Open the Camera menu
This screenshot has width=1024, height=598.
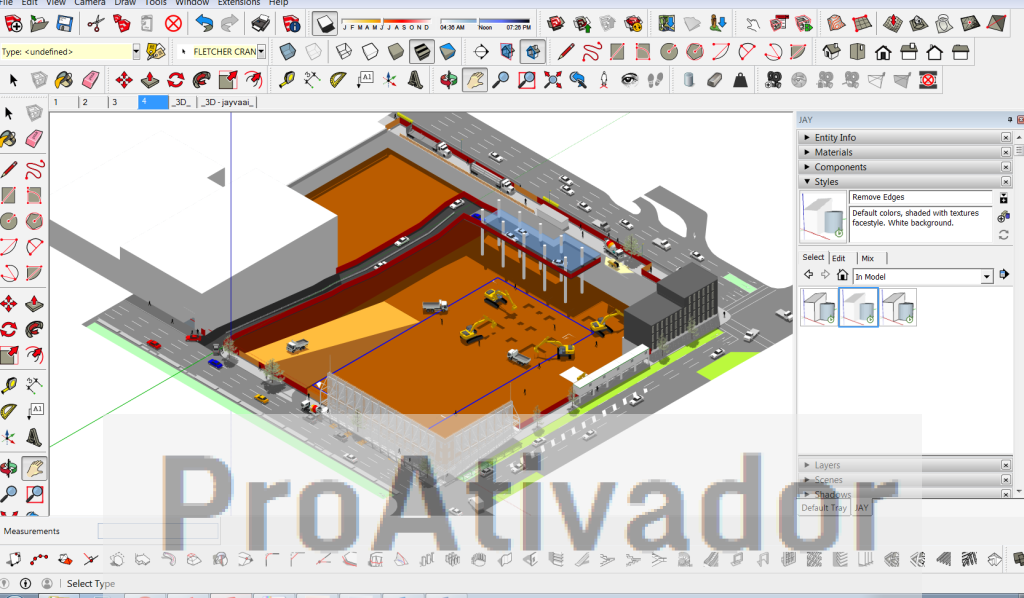pos(89,3)
